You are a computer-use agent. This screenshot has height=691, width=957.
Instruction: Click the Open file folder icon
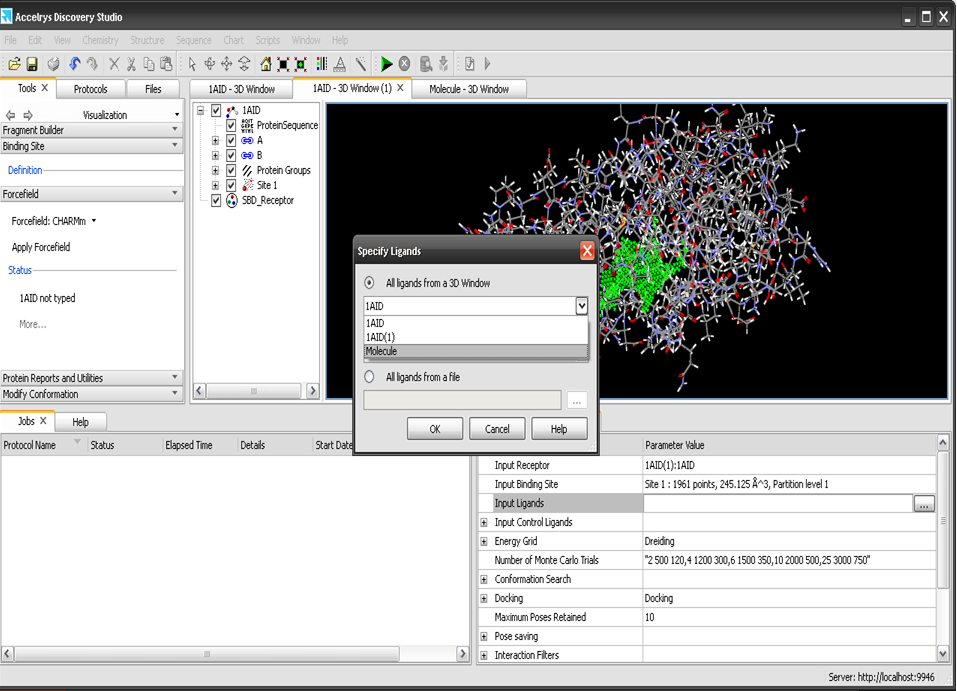pos(14,64)
